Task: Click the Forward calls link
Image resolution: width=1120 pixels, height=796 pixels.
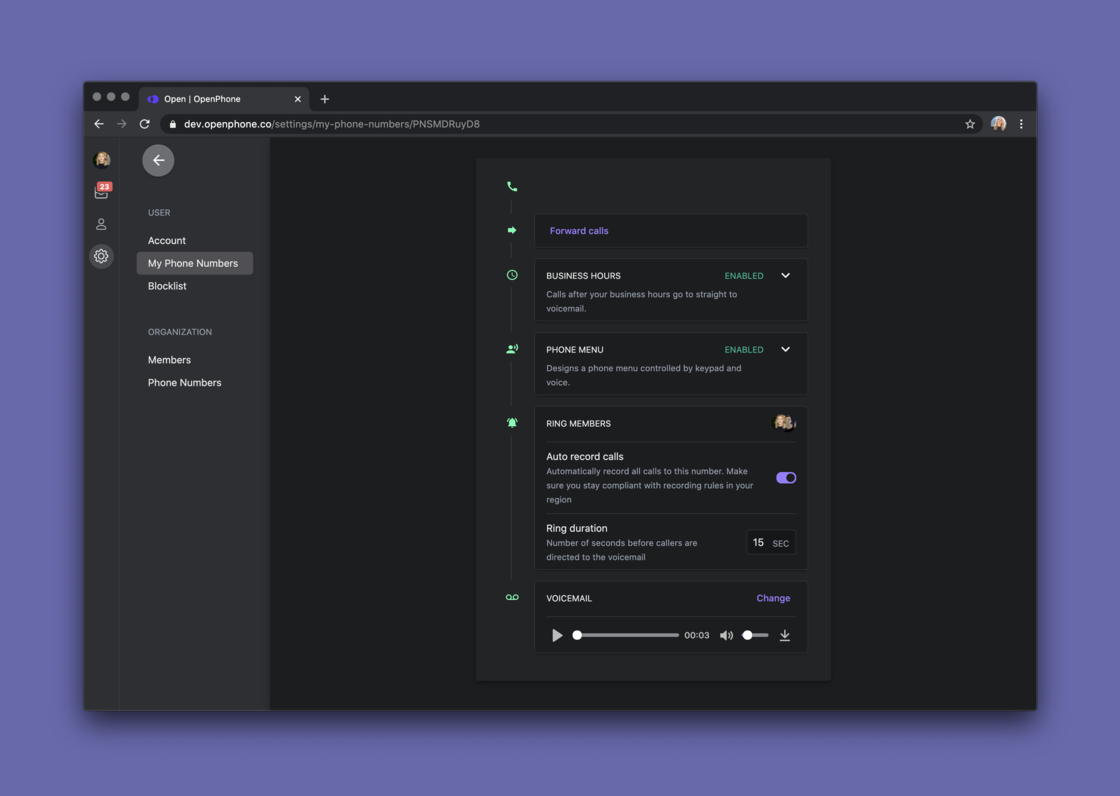Action: point(579,231)
